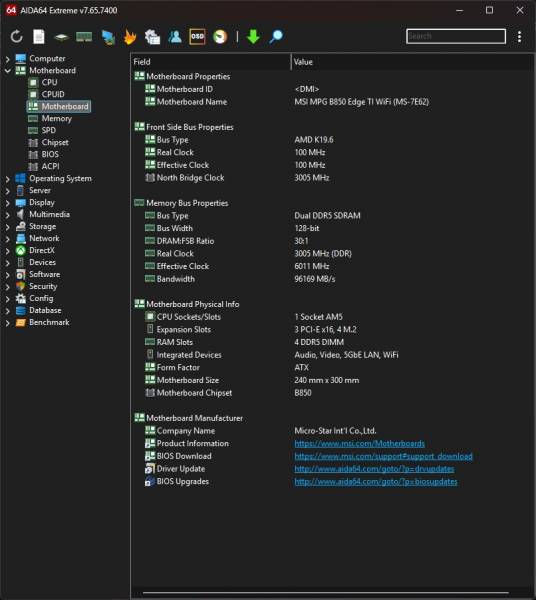
Task: Select the Chipset tree item
Action: 55,142
